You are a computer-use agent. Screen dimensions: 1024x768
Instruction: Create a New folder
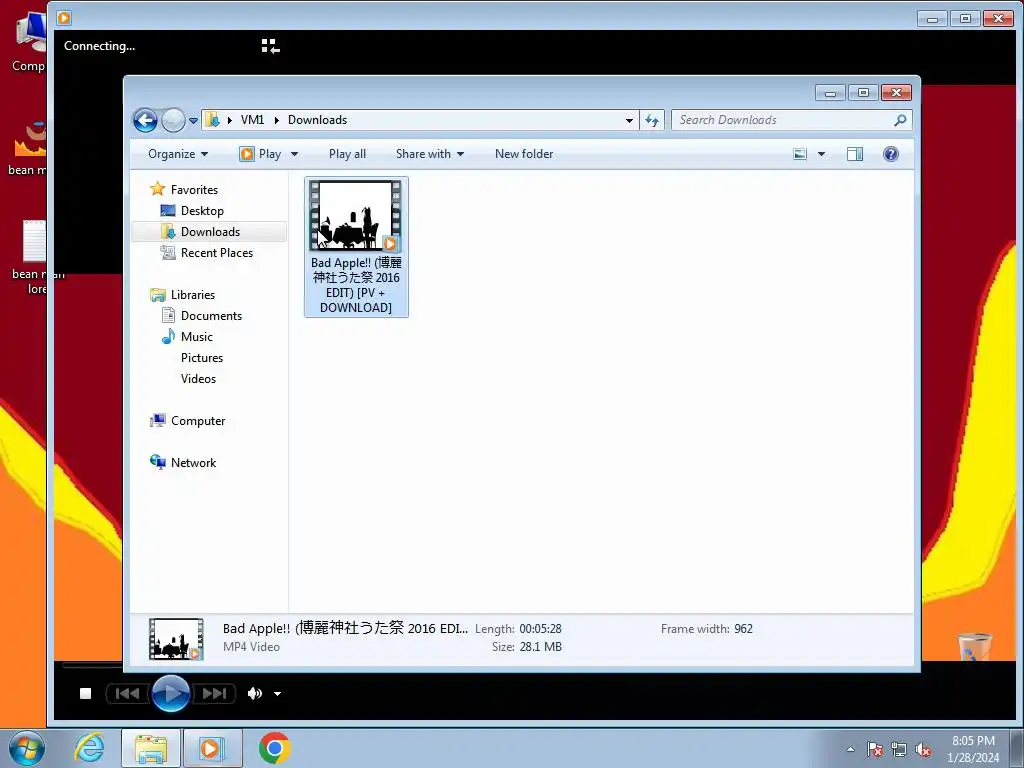524,154
